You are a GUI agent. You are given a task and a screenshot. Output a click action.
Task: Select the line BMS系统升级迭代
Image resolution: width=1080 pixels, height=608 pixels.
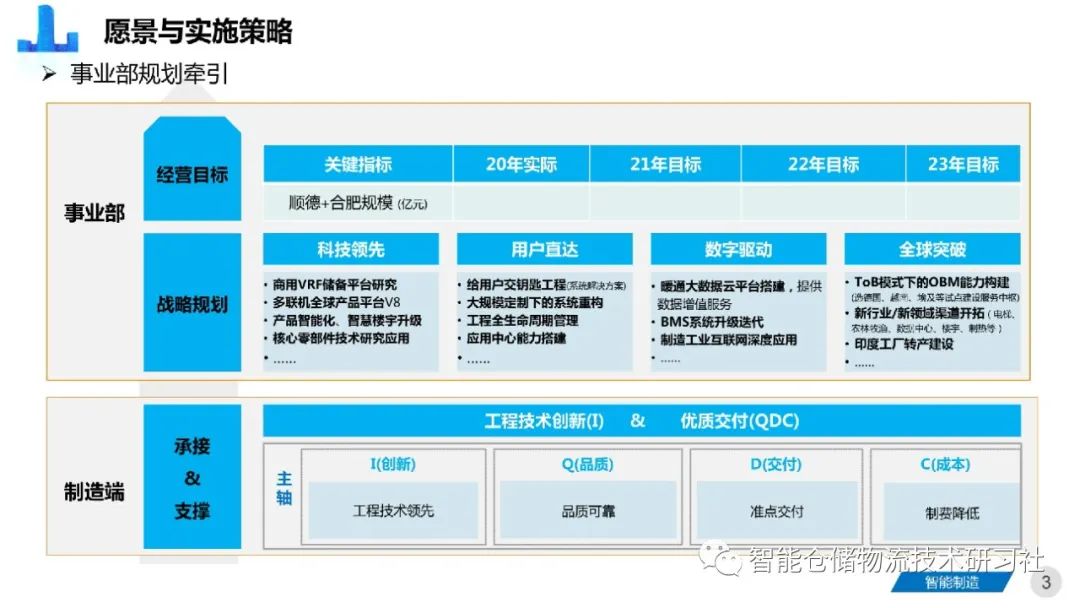(x=712, y=322)
